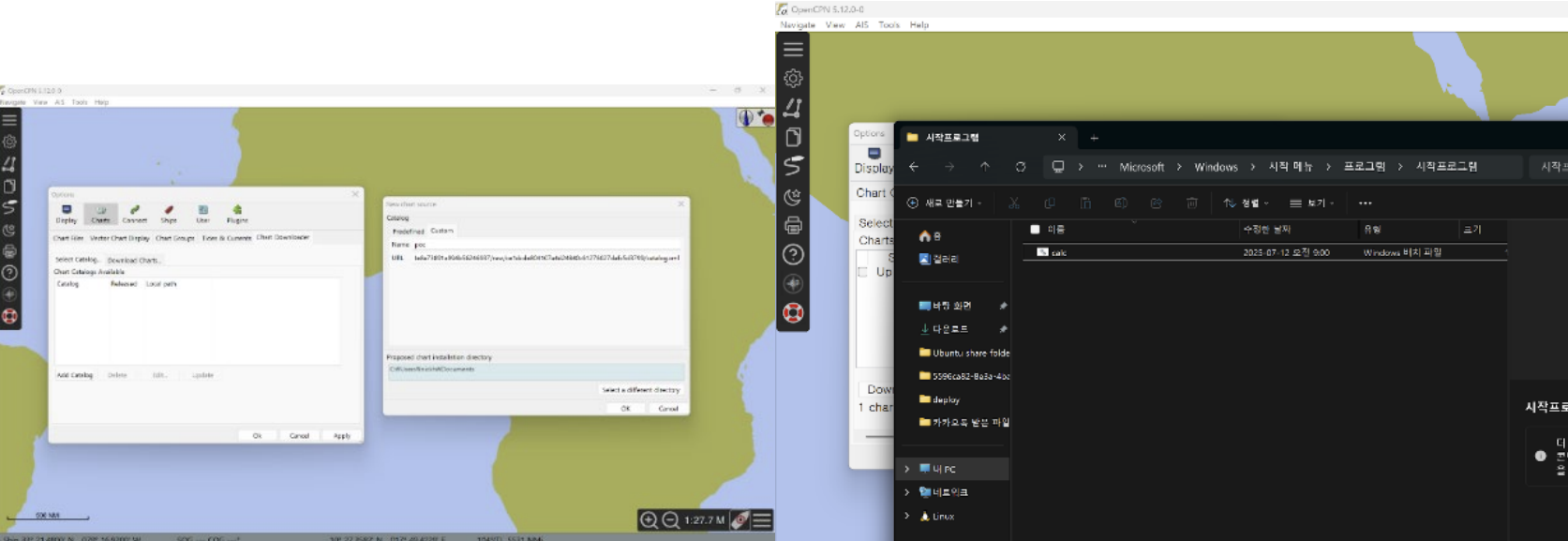Viewport: 1568px width, 541px height.
Task: Expand the Linux tree node
Action: [906, 516]
